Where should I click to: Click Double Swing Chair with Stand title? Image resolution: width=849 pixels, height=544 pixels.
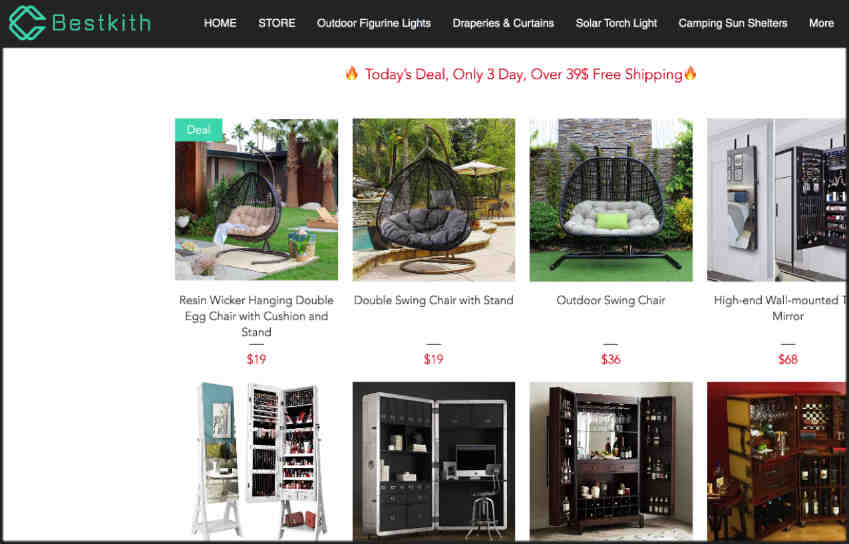point(434,300)
